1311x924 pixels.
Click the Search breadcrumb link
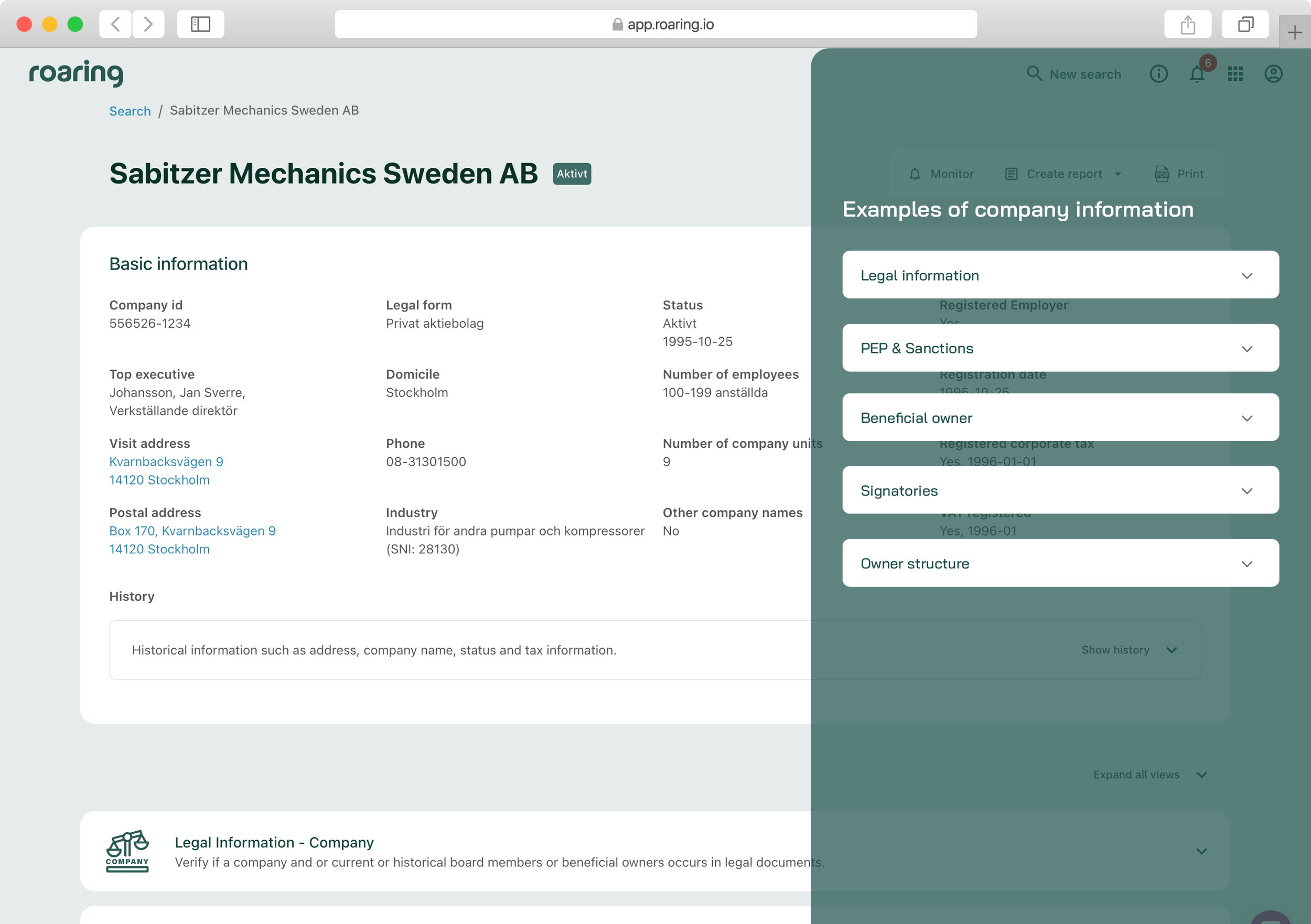[130, 111]
